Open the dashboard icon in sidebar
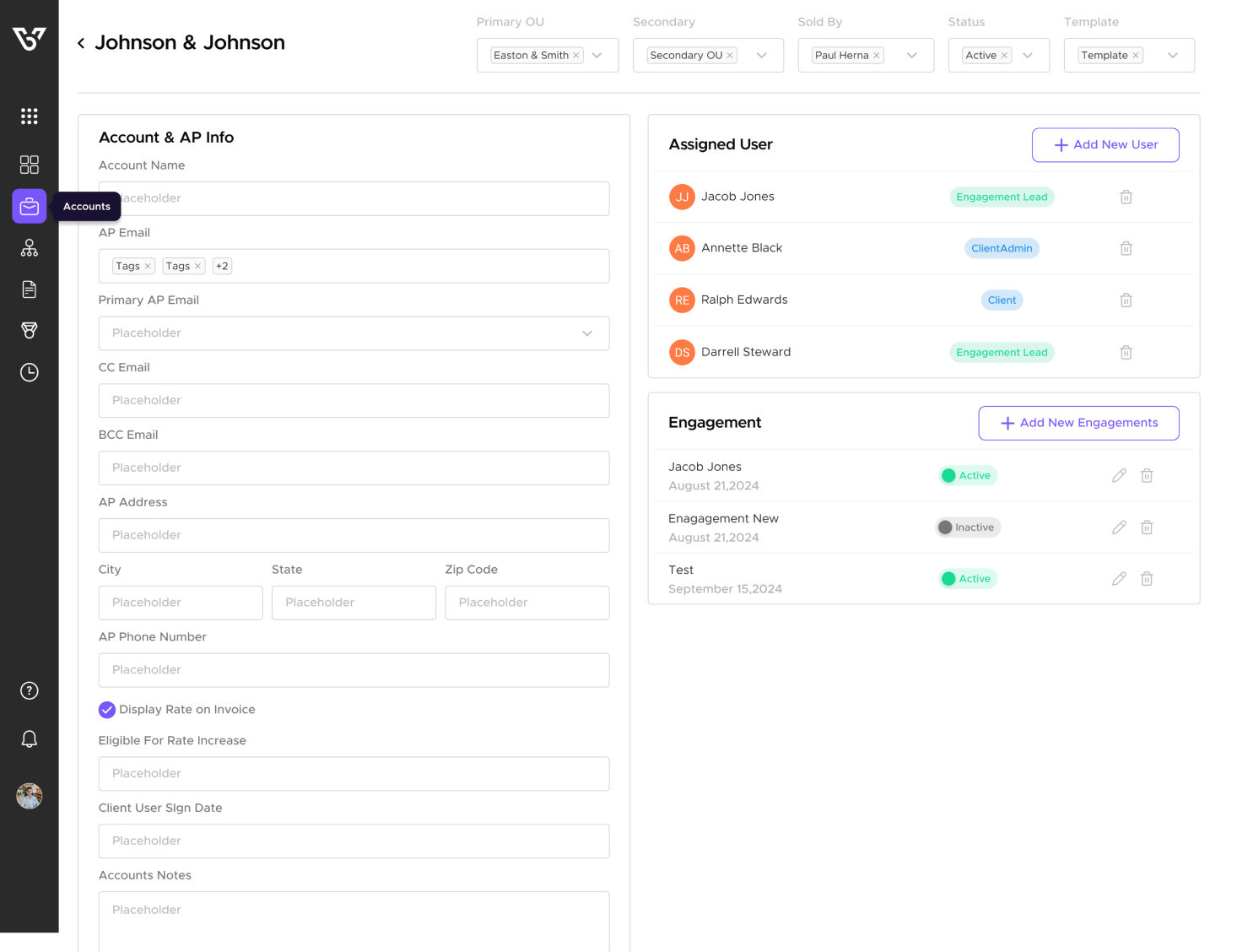 click(30, 165)
